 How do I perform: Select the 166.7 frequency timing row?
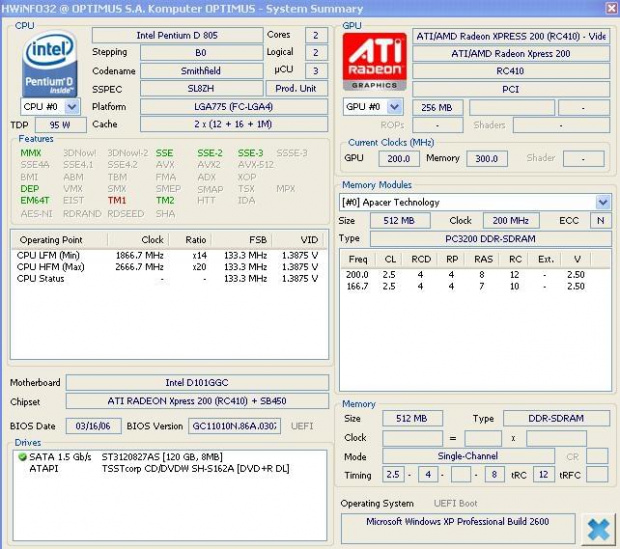tap(466, 286)
